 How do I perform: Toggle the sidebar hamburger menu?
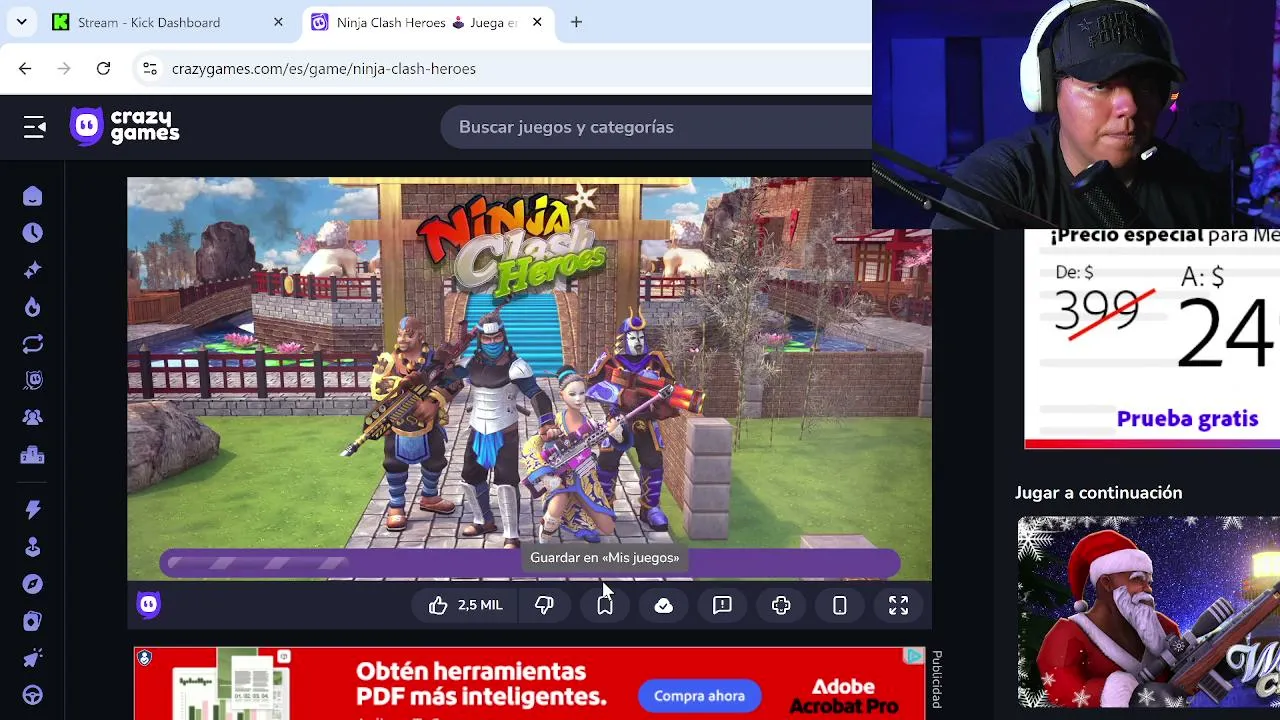[x=35, y=127]
